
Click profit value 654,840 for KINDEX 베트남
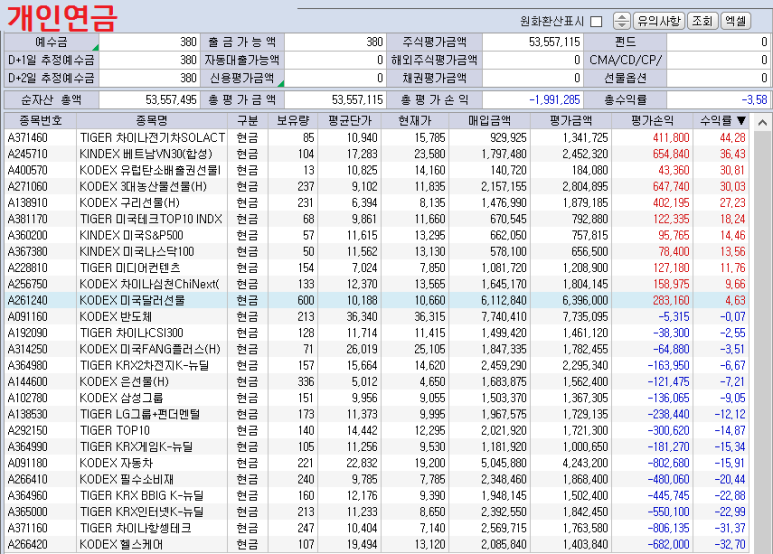[x=670, y=154]
